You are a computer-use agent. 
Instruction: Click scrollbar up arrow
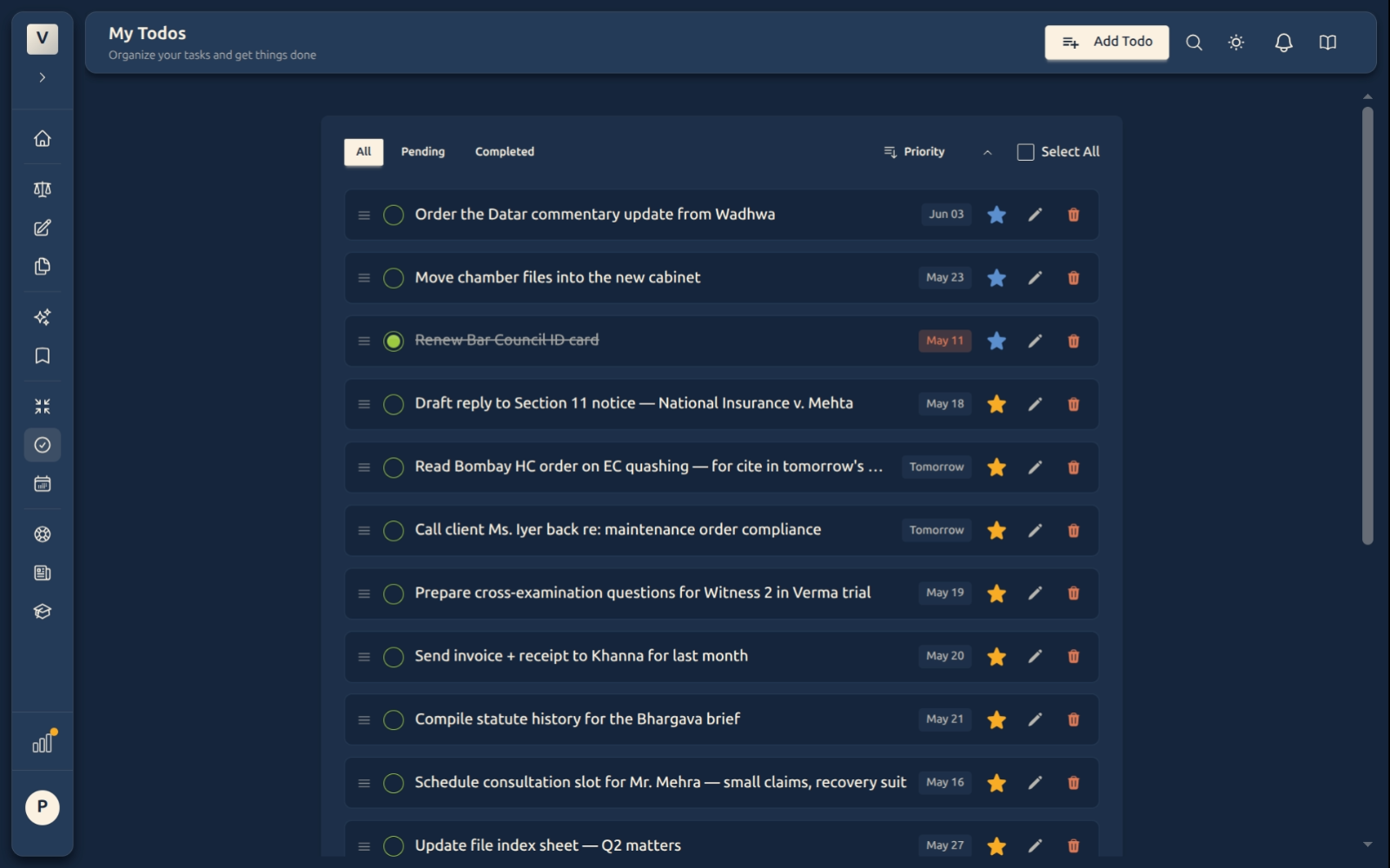(x=1367, y=96)
